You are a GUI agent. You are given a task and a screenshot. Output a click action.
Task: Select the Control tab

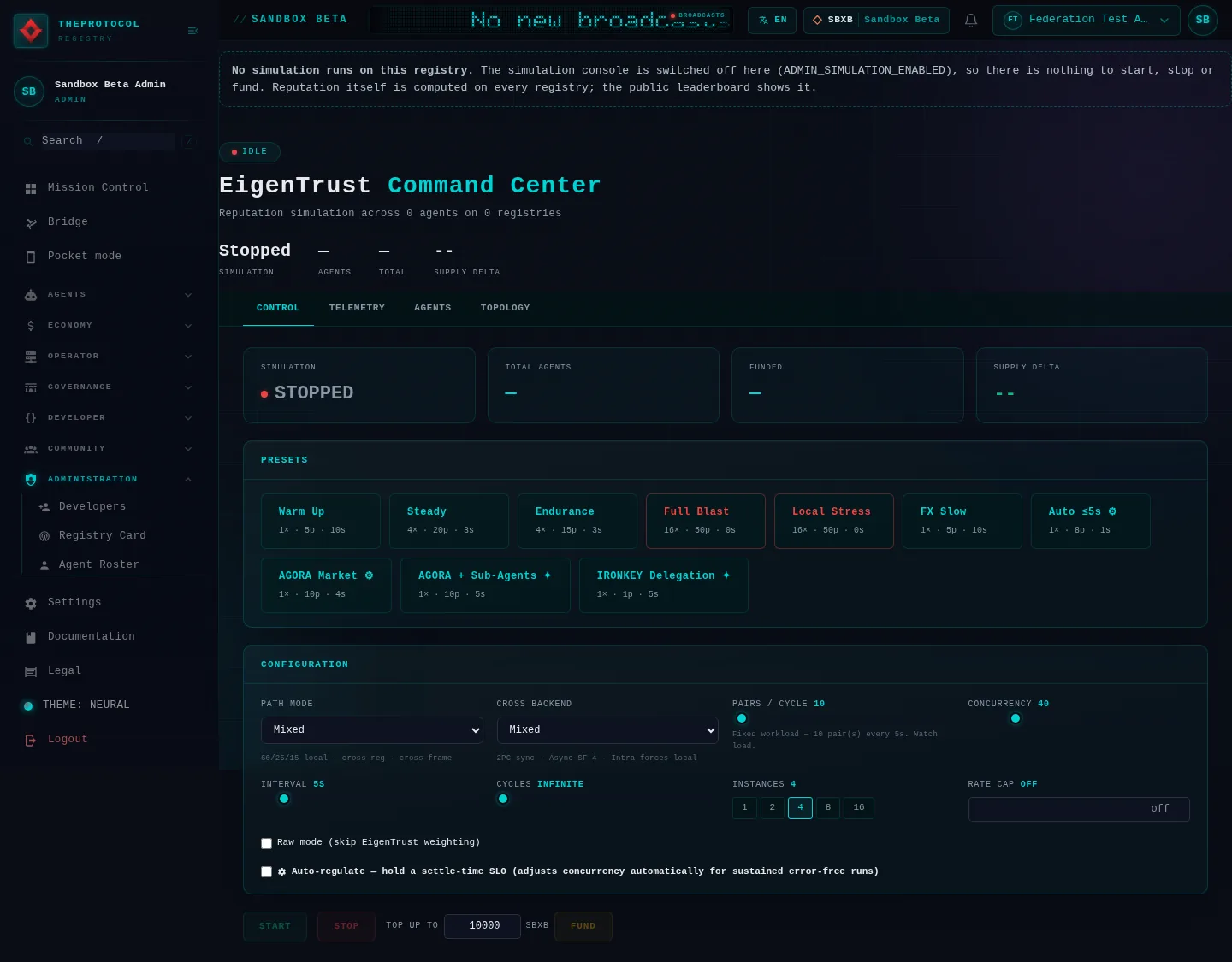click(278, 308)
